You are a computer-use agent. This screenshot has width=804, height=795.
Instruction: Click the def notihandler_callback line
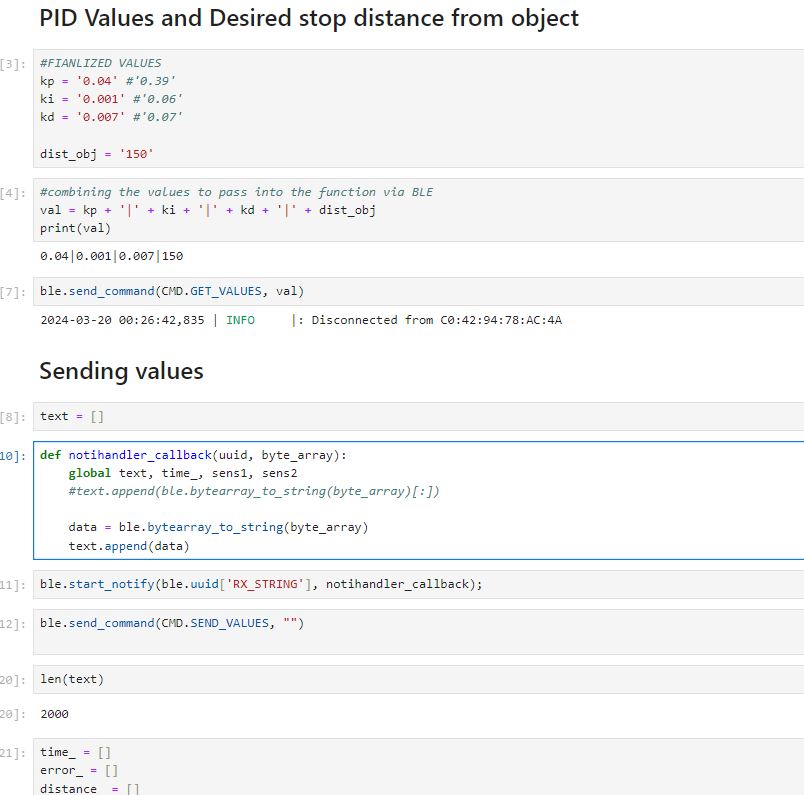point(193,455)
